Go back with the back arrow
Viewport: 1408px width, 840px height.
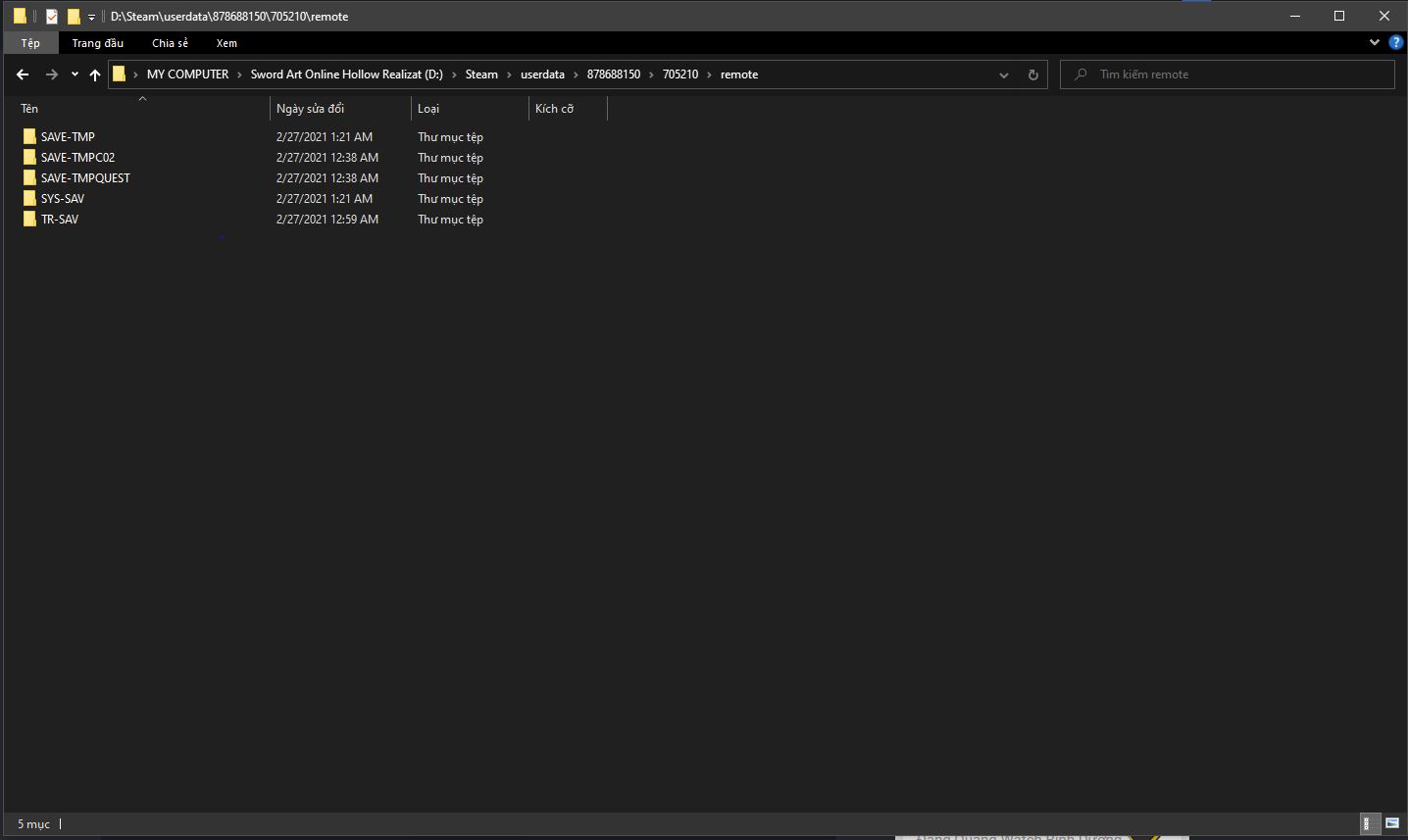pos(23,74)
